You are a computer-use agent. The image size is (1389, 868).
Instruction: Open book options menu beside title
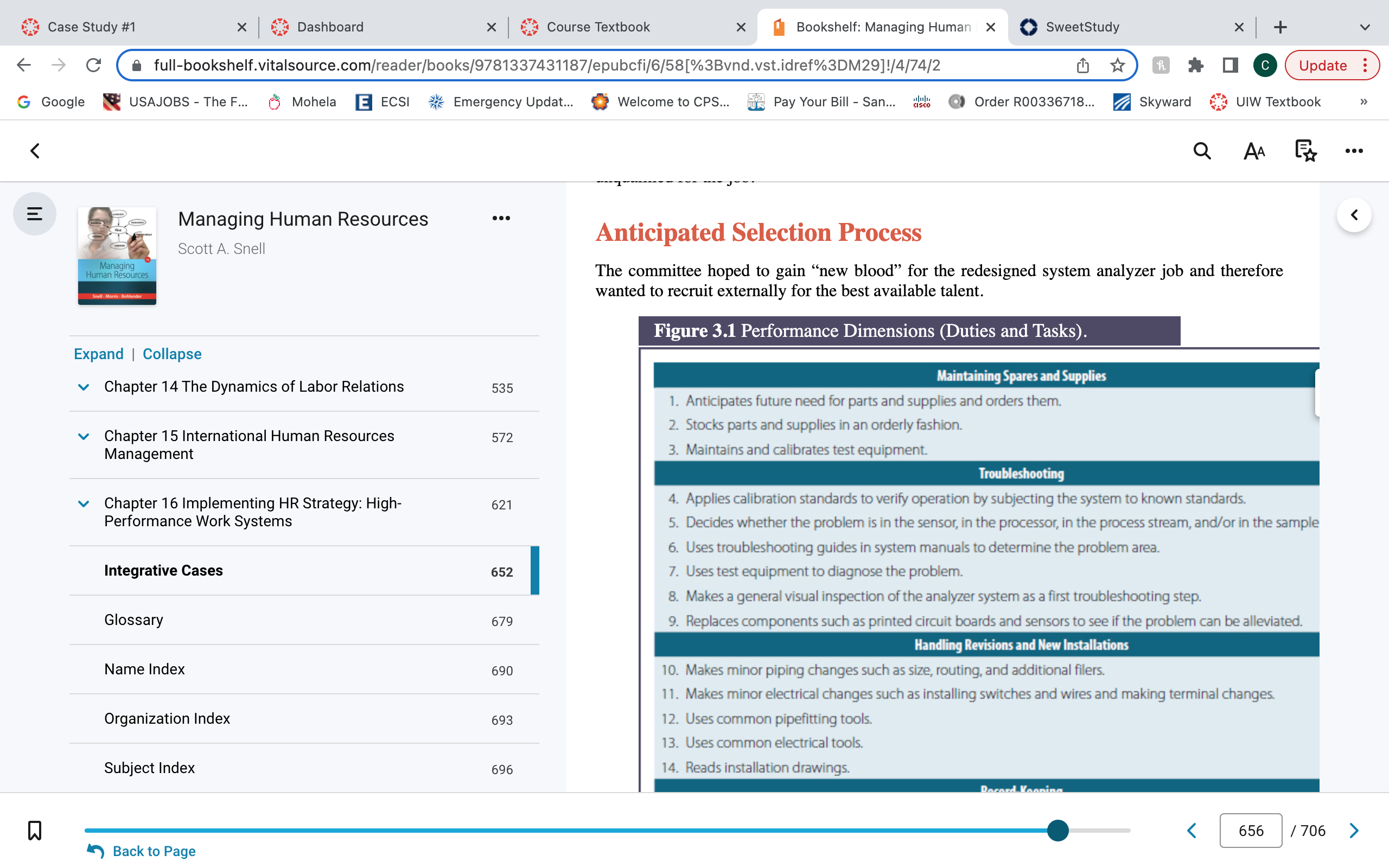501,218
